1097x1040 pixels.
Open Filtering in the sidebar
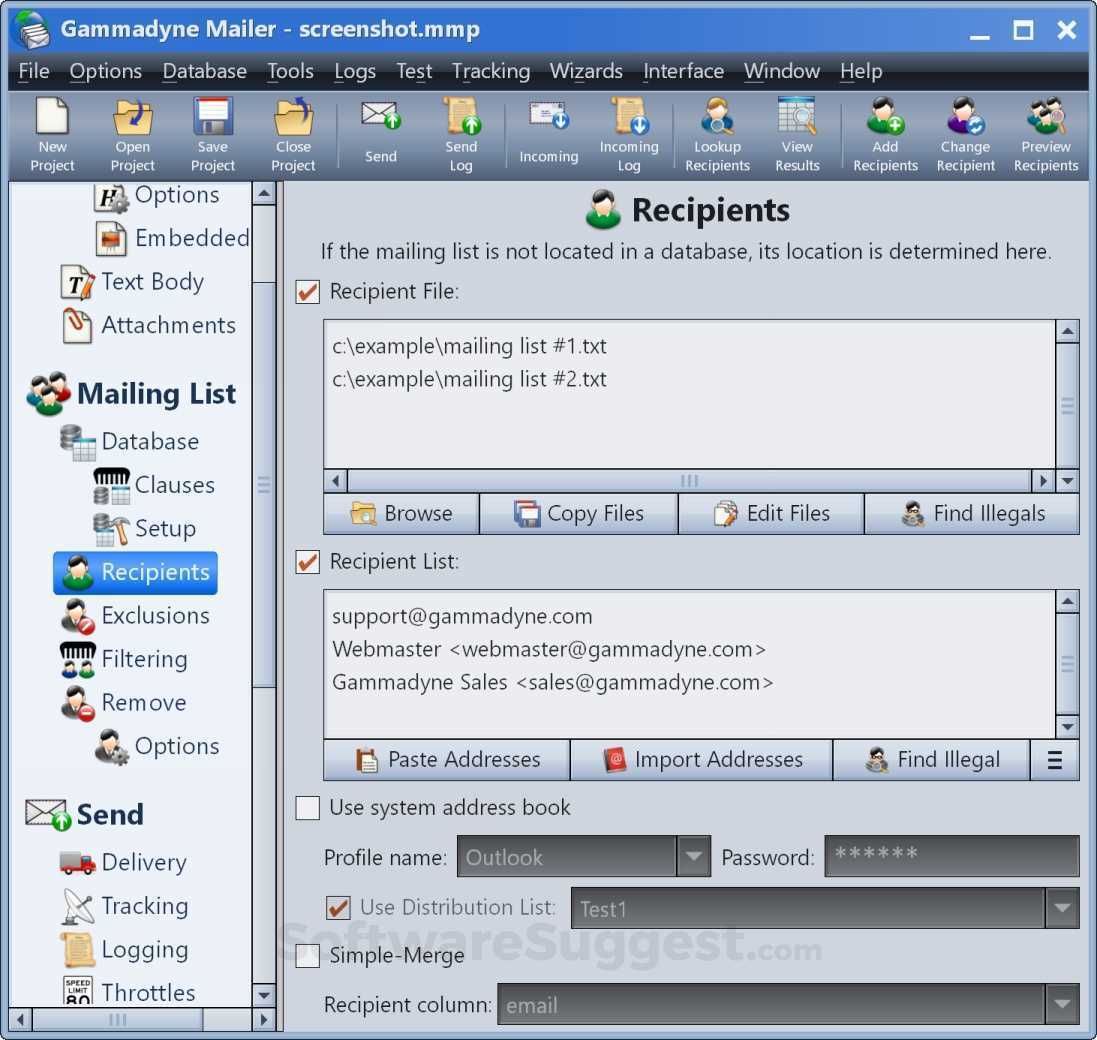(x=125, y=659)
